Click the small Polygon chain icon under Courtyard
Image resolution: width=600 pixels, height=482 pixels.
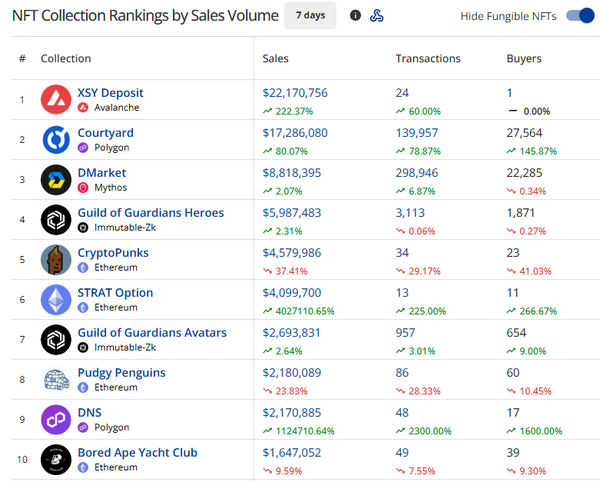pyautogui.click(x=83, y=148)
